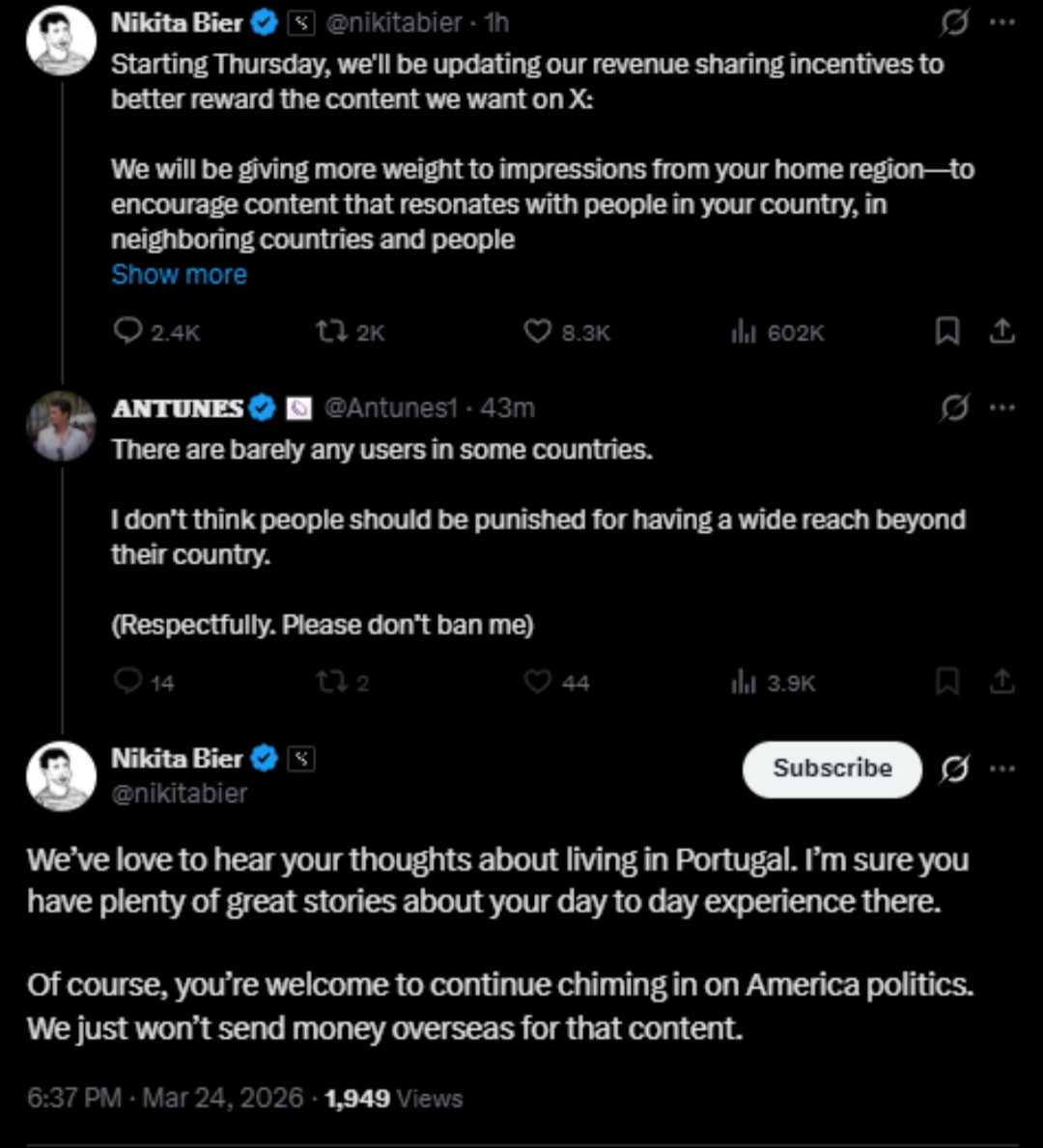Viewport: 1043px width, 1148px height.
Task: Open more options for top post
Action: [1002, 23]
